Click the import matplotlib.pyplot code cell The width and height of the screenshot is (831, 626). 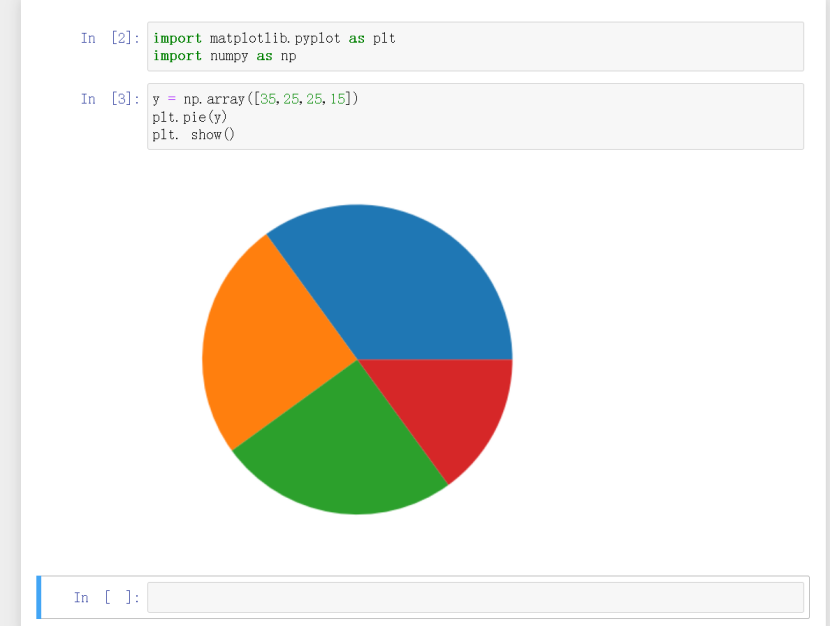pyautogui.click(x=475, y=47)
